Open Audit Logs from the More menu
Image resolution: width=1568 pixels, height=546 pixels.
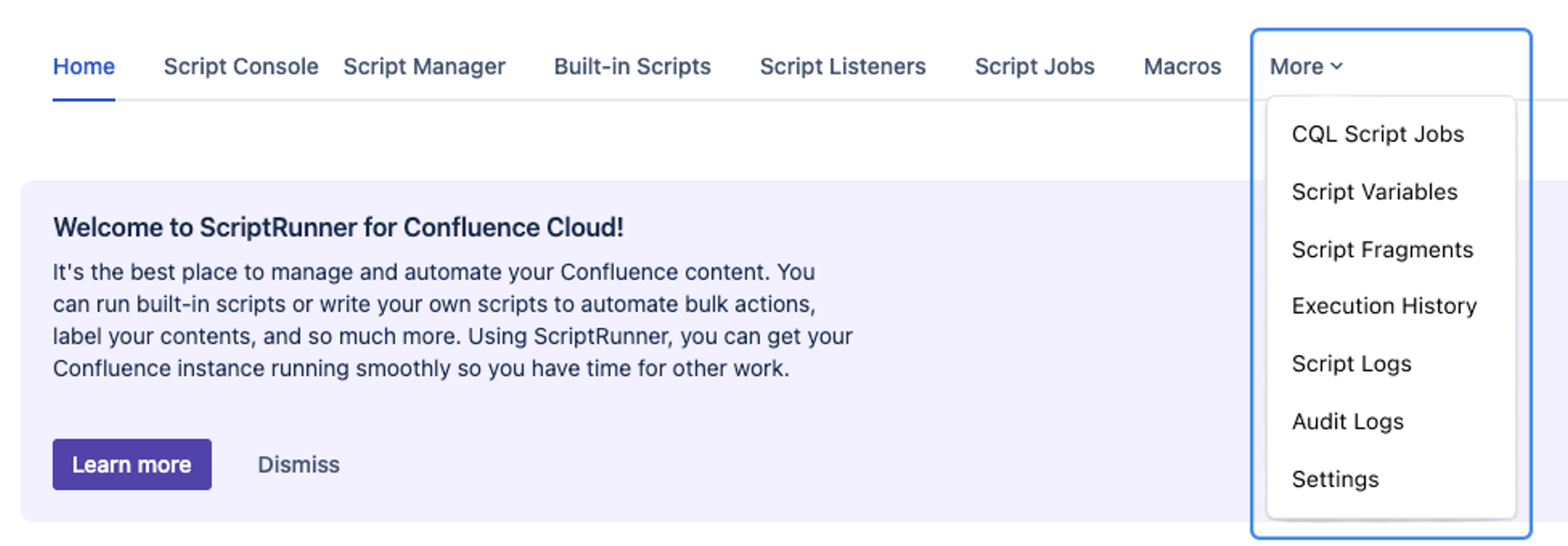(1348, 422)
